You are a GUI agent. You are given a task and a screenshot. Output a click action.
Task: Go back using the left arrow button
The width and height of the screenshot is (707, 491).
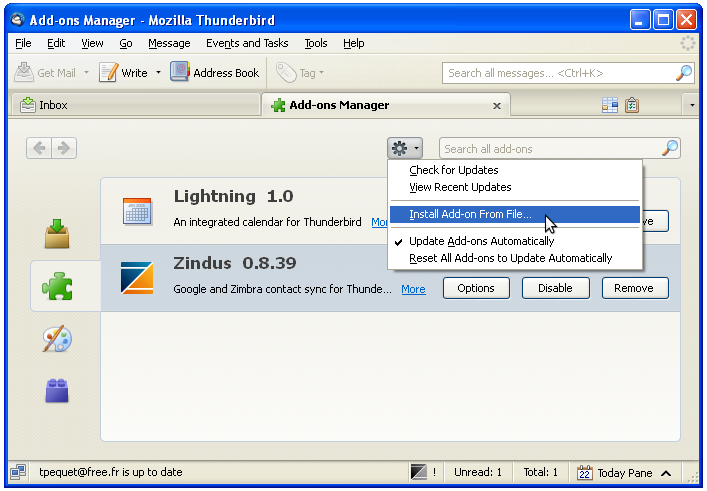pos(39,148)
